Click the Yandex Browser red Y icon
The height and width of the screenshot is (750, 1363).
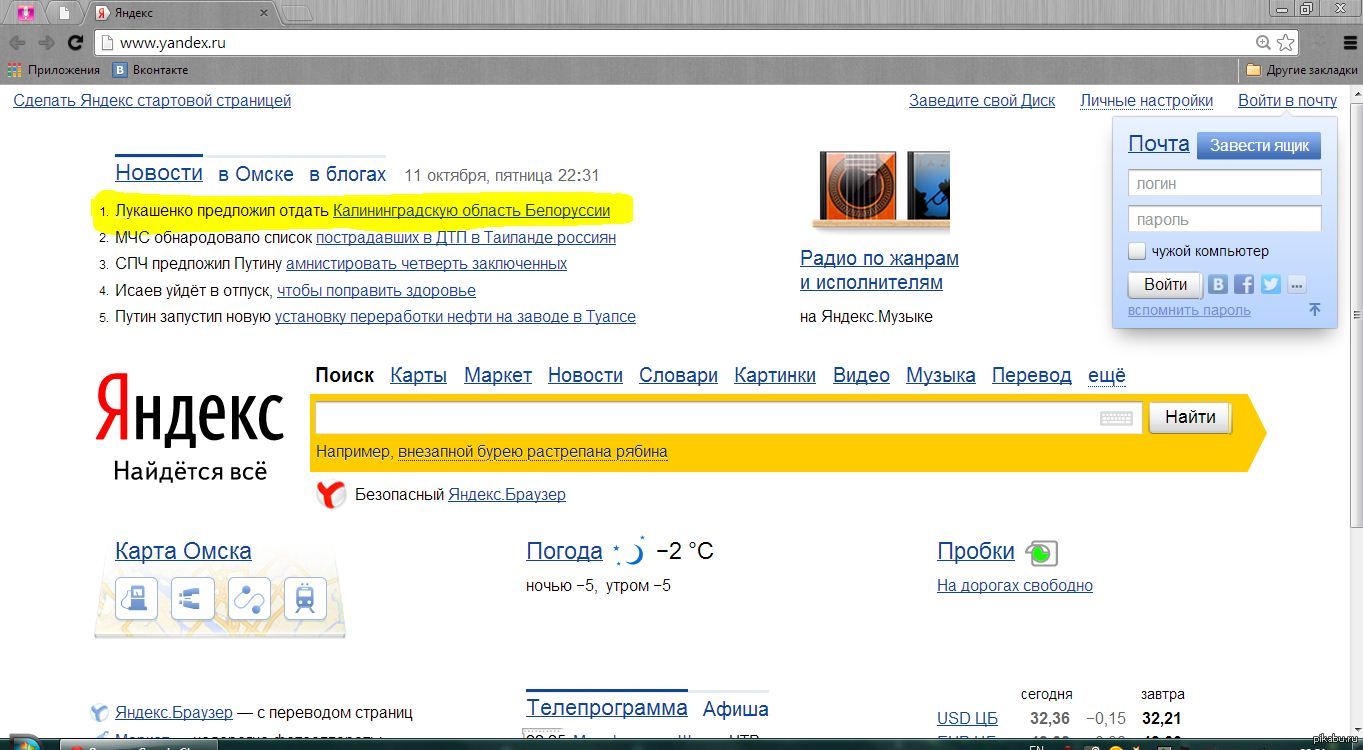click(x=331, y=494)
